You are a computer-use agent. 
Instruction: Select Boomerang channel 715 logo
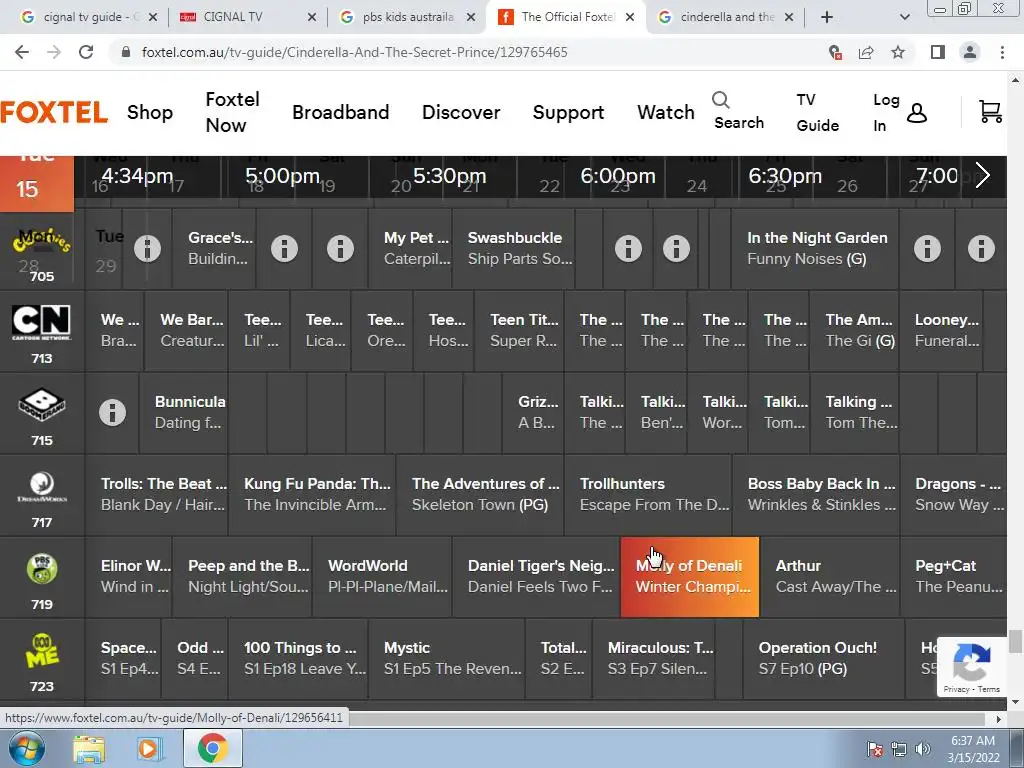tap(42, 405)
